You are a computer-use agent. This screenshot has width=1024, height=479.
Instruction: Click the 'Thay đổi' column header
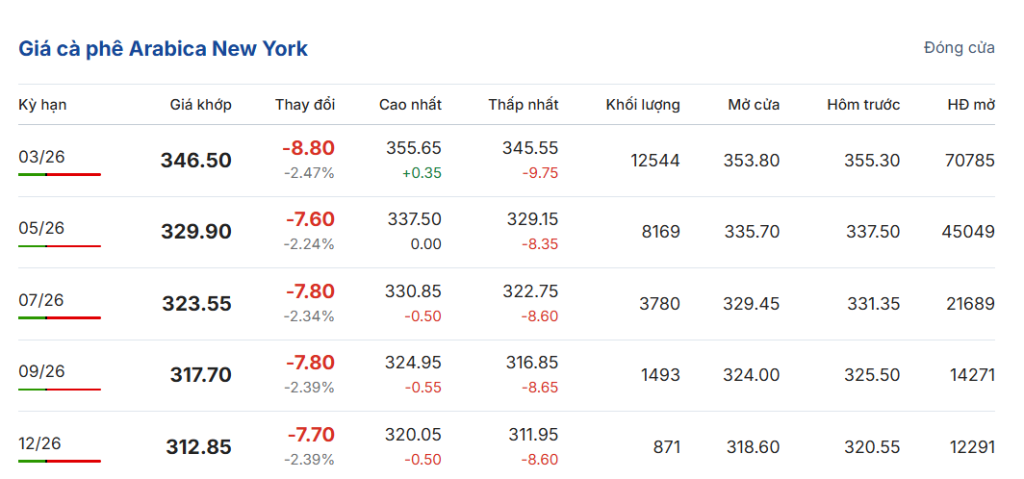305,105
